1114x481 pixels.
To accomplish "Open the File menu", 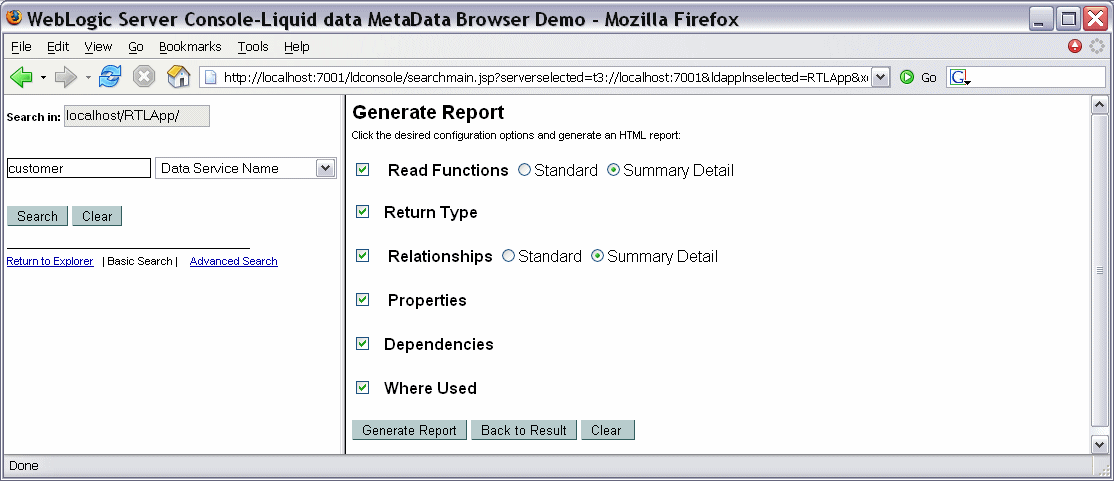I will [x=21, y=47].
